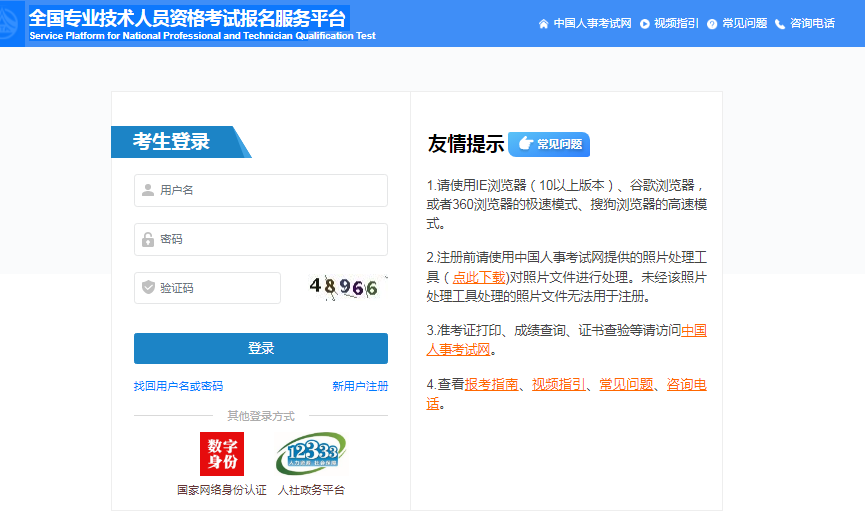Open 咨询电话 in top navigation

(x=812, y=23)
